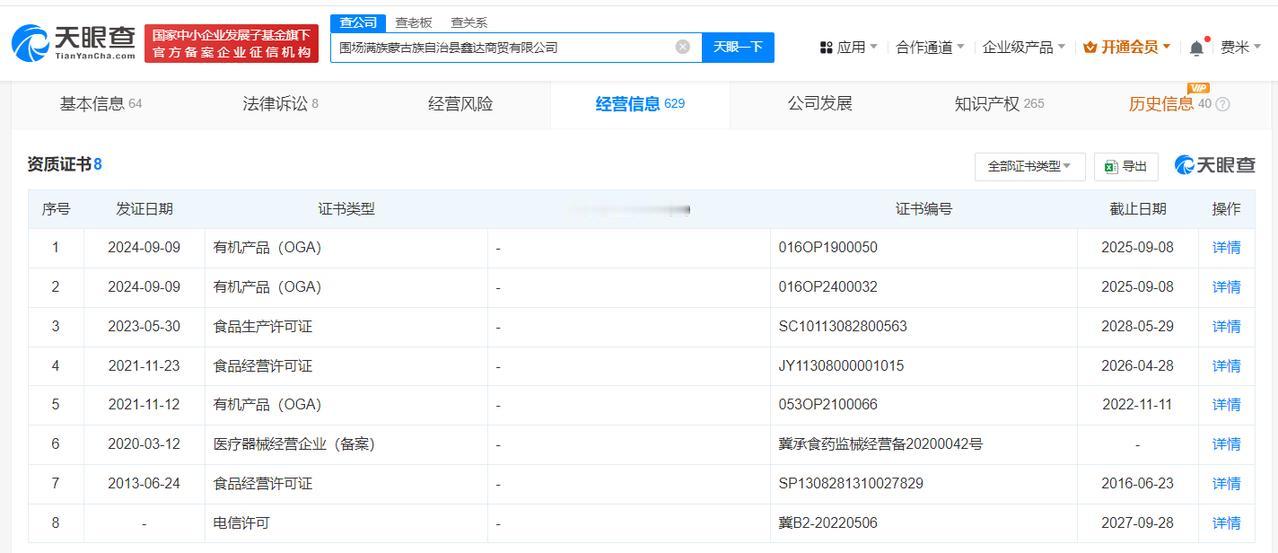Switch to the 查关系 search tab
This screenshot has width=1278, height=553.
[x=469, y=22]
